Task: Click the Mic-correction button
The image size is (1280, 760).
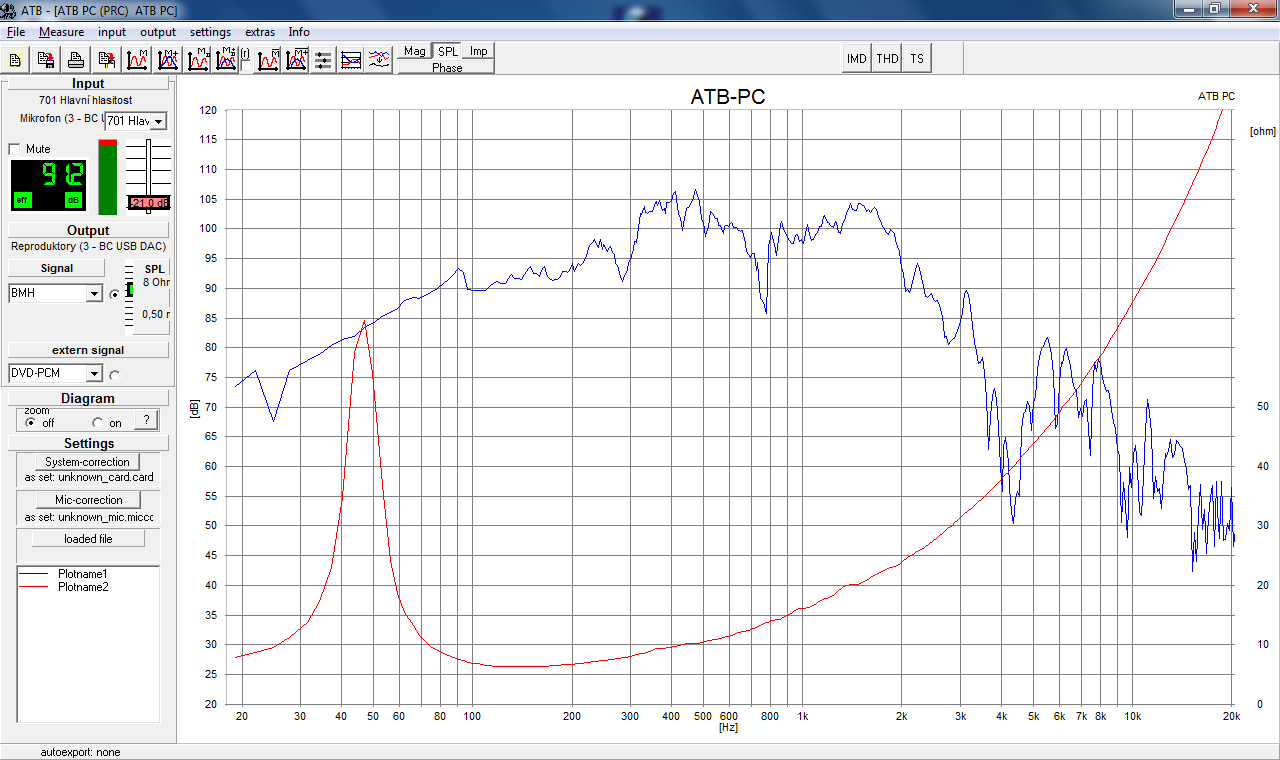Action: (x=88, y=500)
